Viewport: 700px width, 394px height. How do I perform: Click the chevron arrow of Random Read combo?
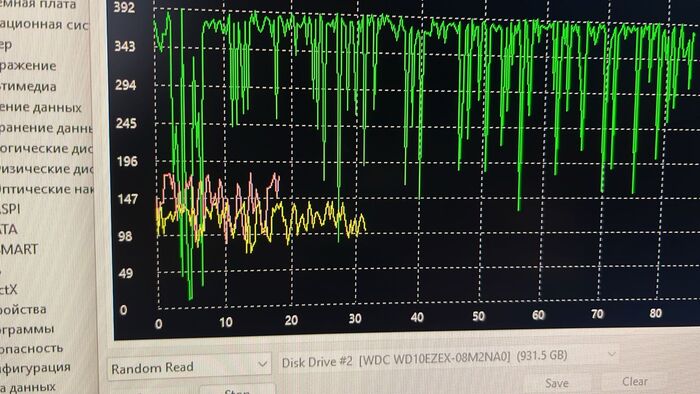tap(262, 365)
